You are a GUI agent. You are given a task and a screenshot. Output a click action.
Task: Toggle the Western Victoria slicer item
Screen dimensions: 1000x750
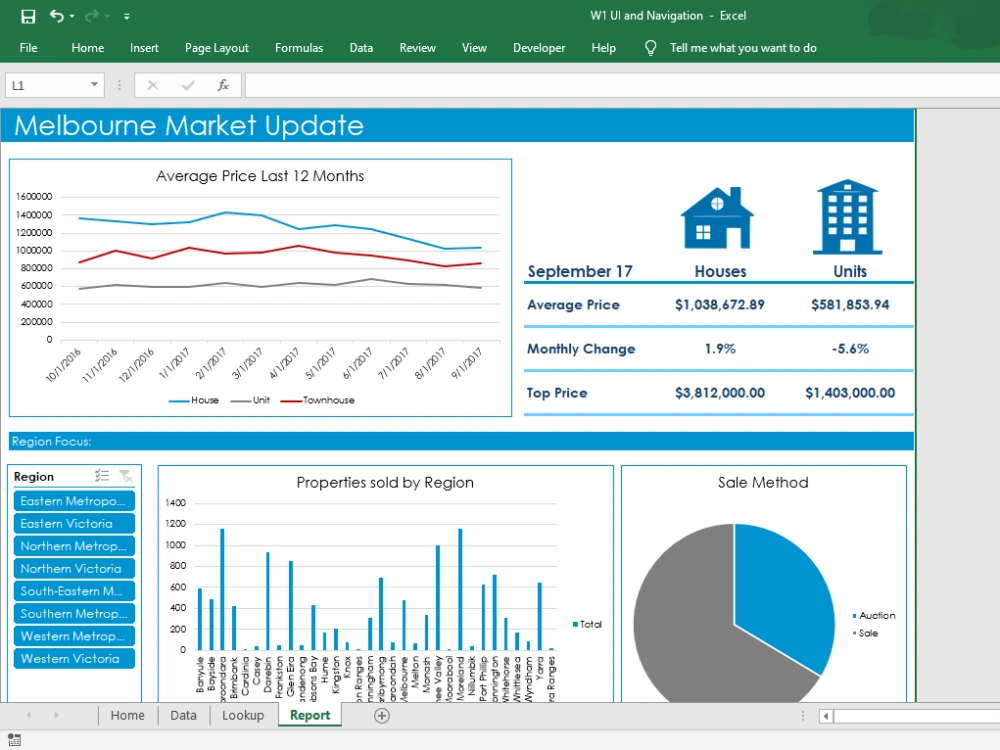pyautogui.click(x=74, y=659)
